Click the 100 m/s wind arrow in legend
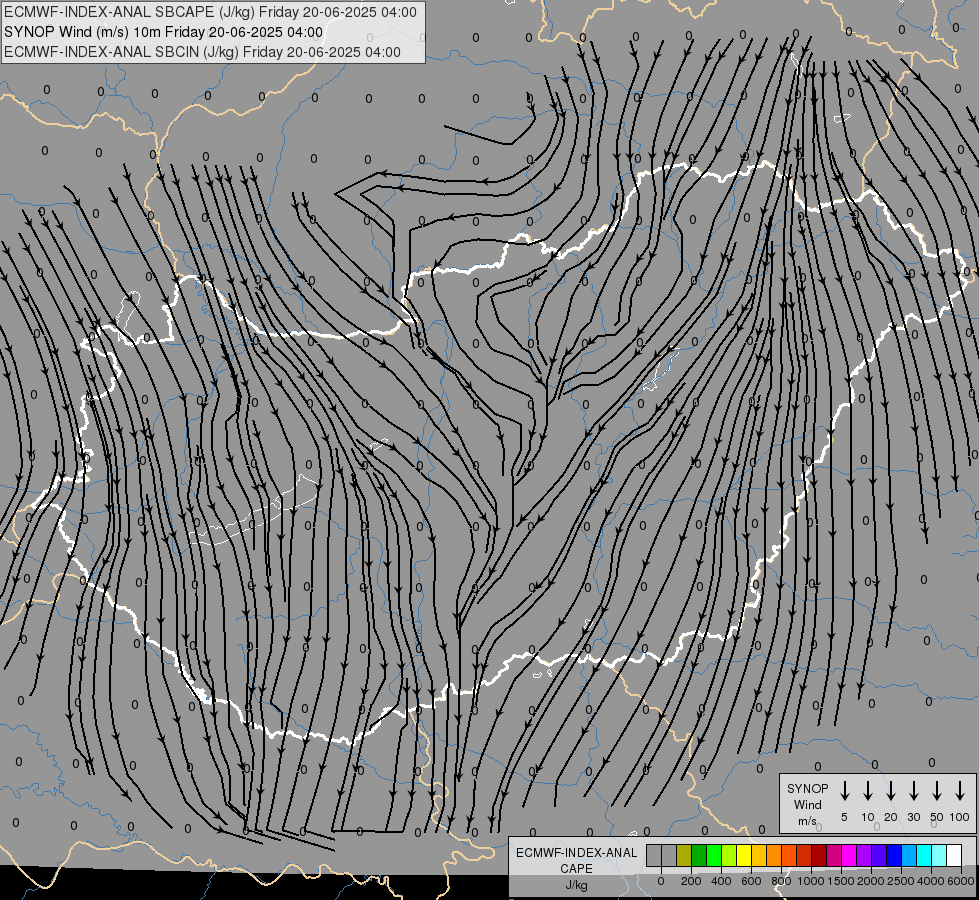Screen dimensions: 979x900 tap(960, 791)
